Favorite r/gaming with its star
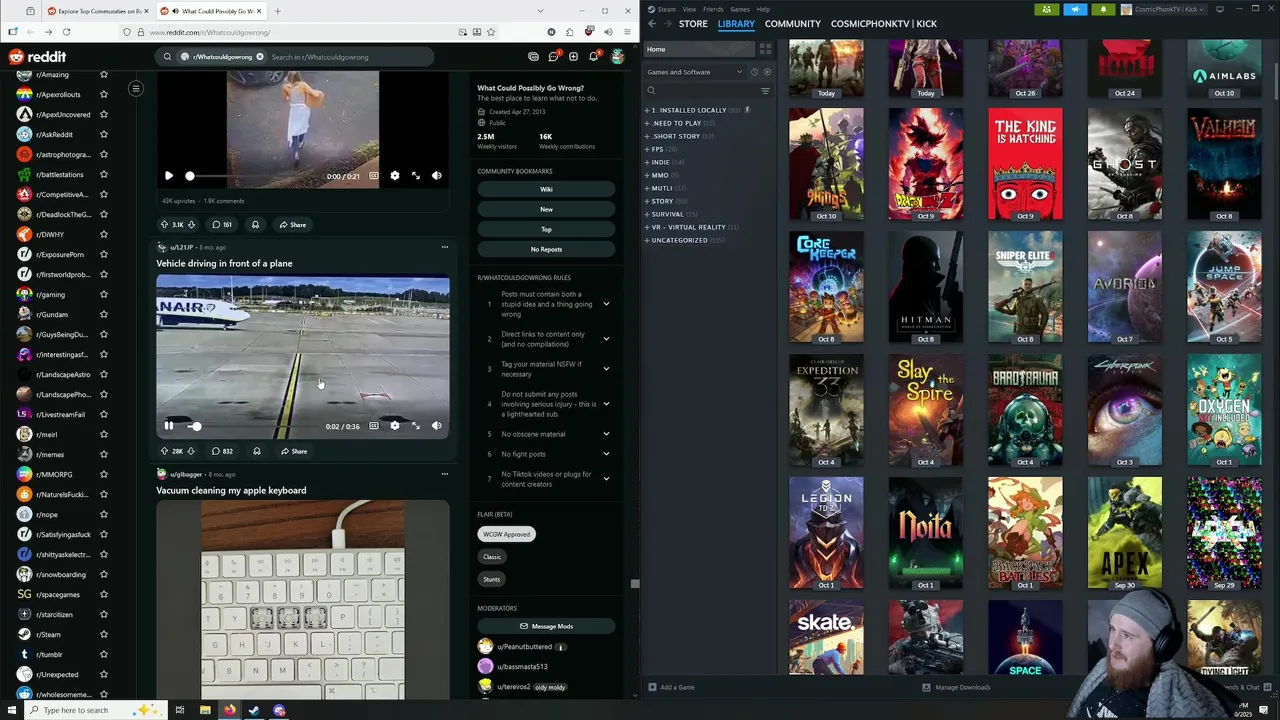Screen dimensions: 1280x720 click(103, 294)
